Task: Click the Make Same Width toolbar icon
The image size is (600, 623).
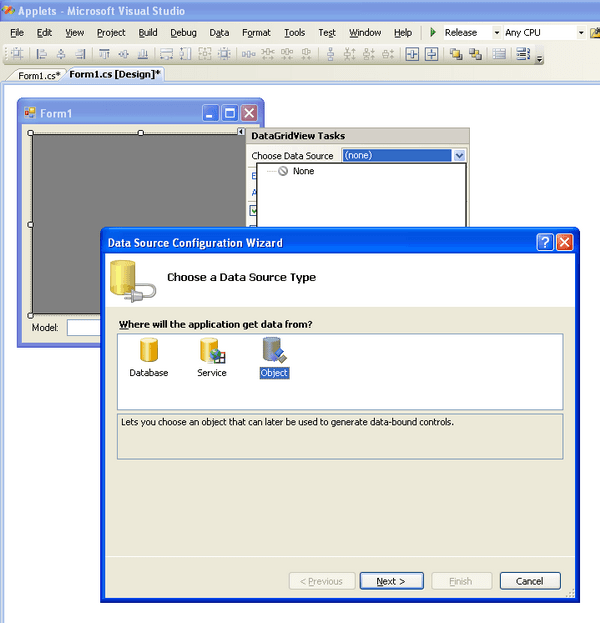Action: click(x=167, y=54)
